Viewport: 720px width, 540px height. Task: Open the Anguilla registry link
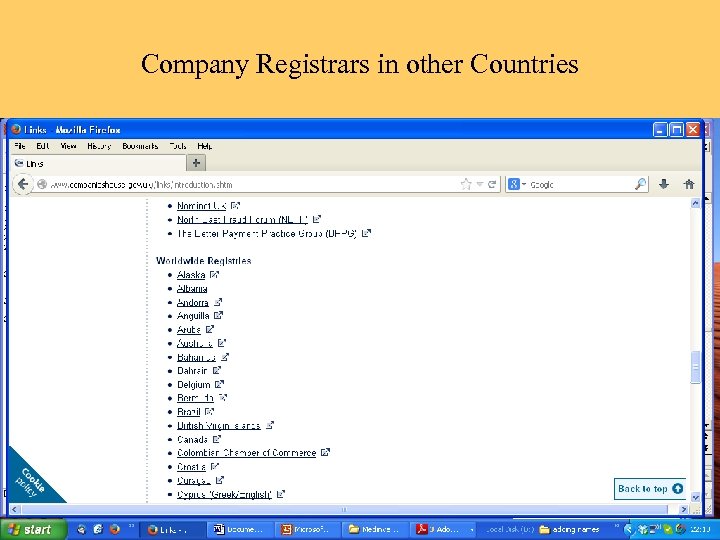pos(193,316)
